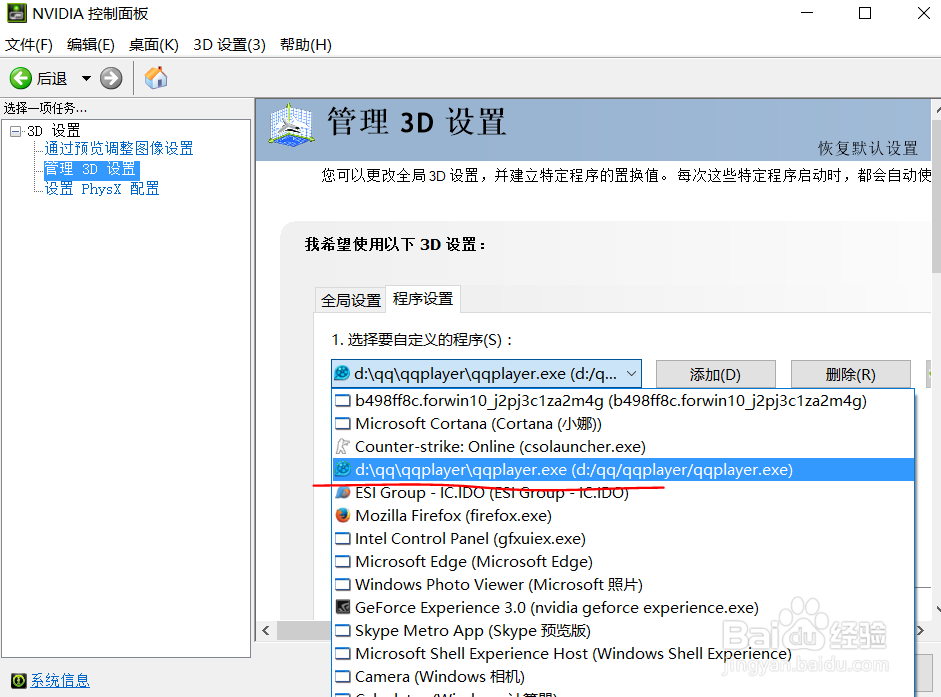Click the 添加(D) button
This screenshot has height=697, width=941.
point(715,375)
